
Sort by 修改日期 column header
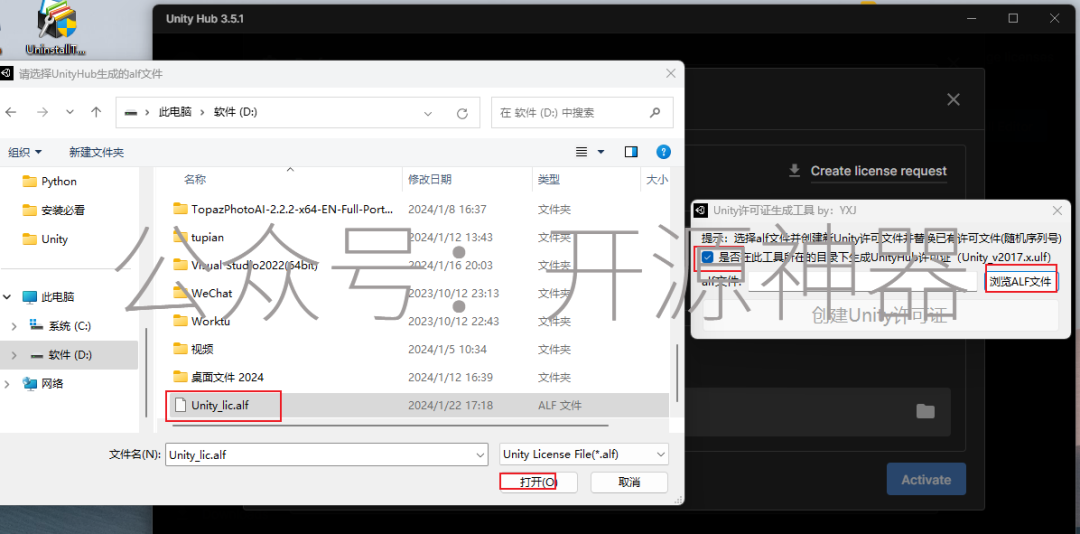[430, 179]
